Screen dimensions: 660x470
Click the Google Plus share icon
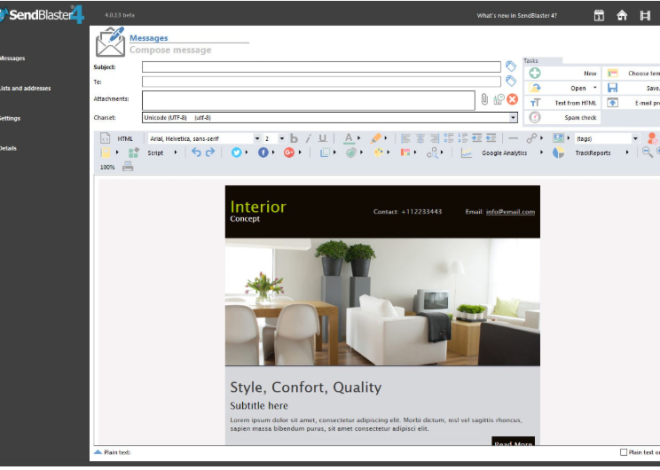click(289, 153)
